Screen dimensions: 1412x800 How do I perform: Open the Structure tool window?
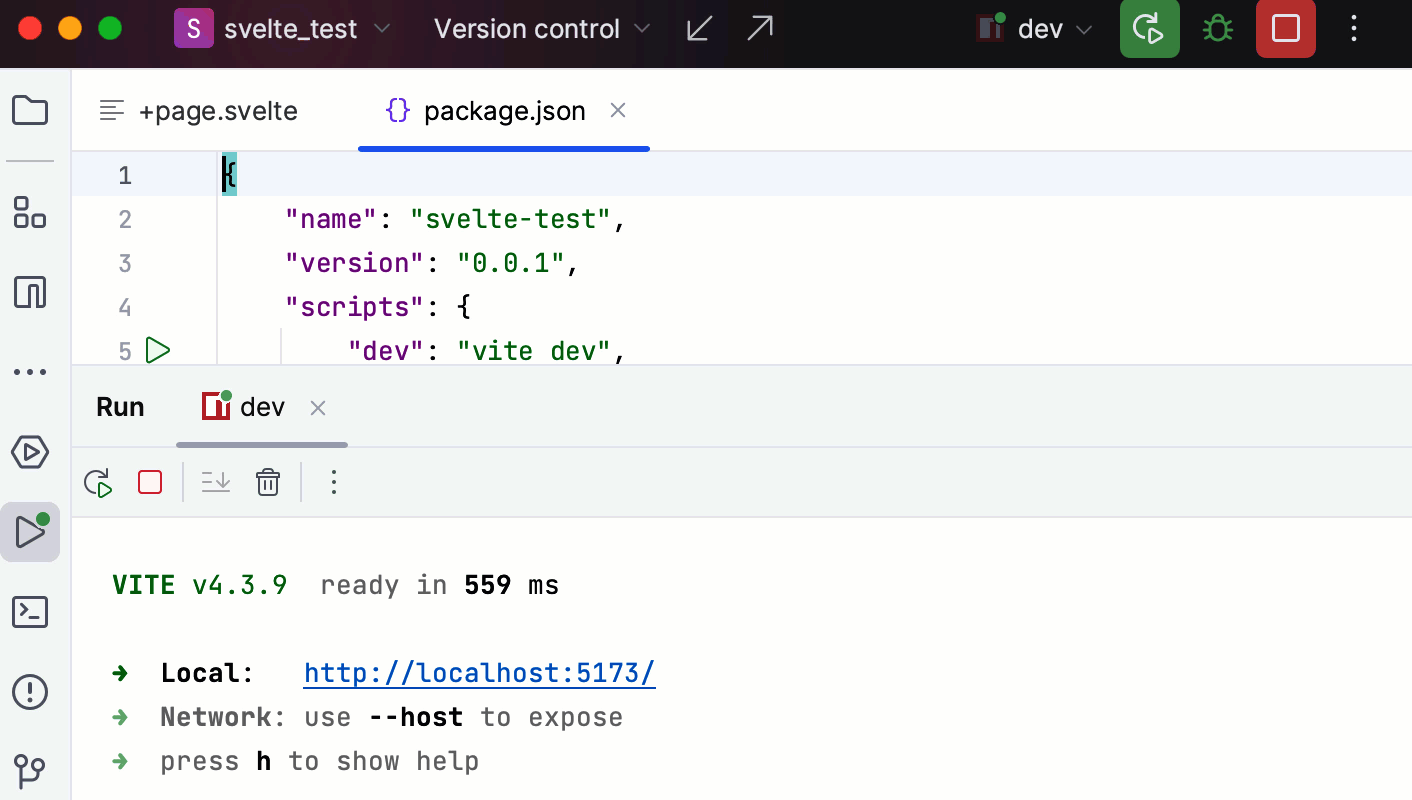pyautogui.click(x=30, y=212)
